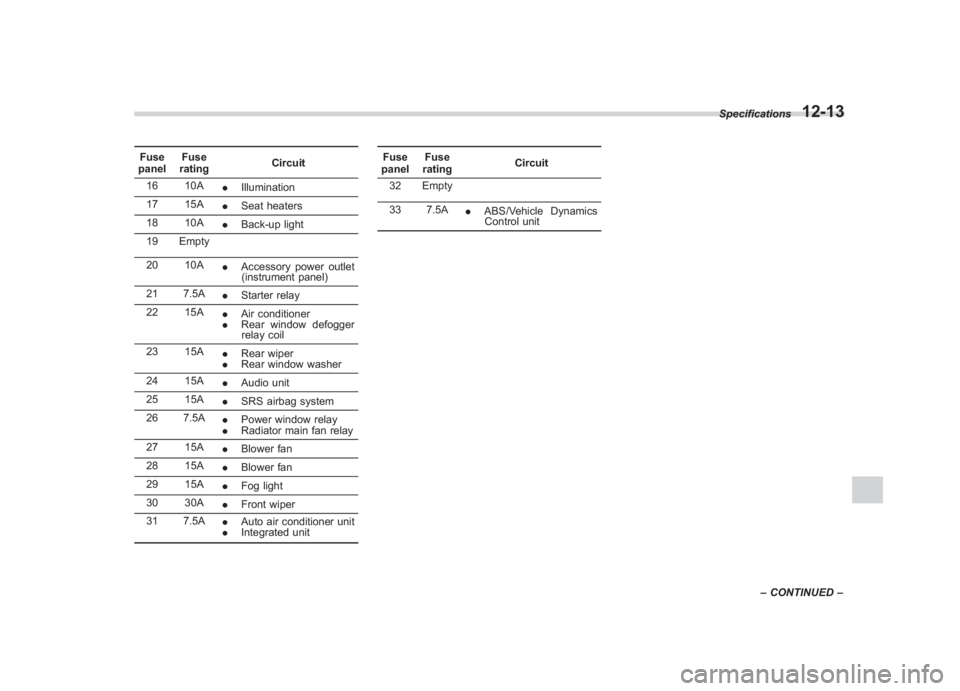Select '10A' rating for fuse 18
This screenshot has width=960, height=691.
(194, 223)
